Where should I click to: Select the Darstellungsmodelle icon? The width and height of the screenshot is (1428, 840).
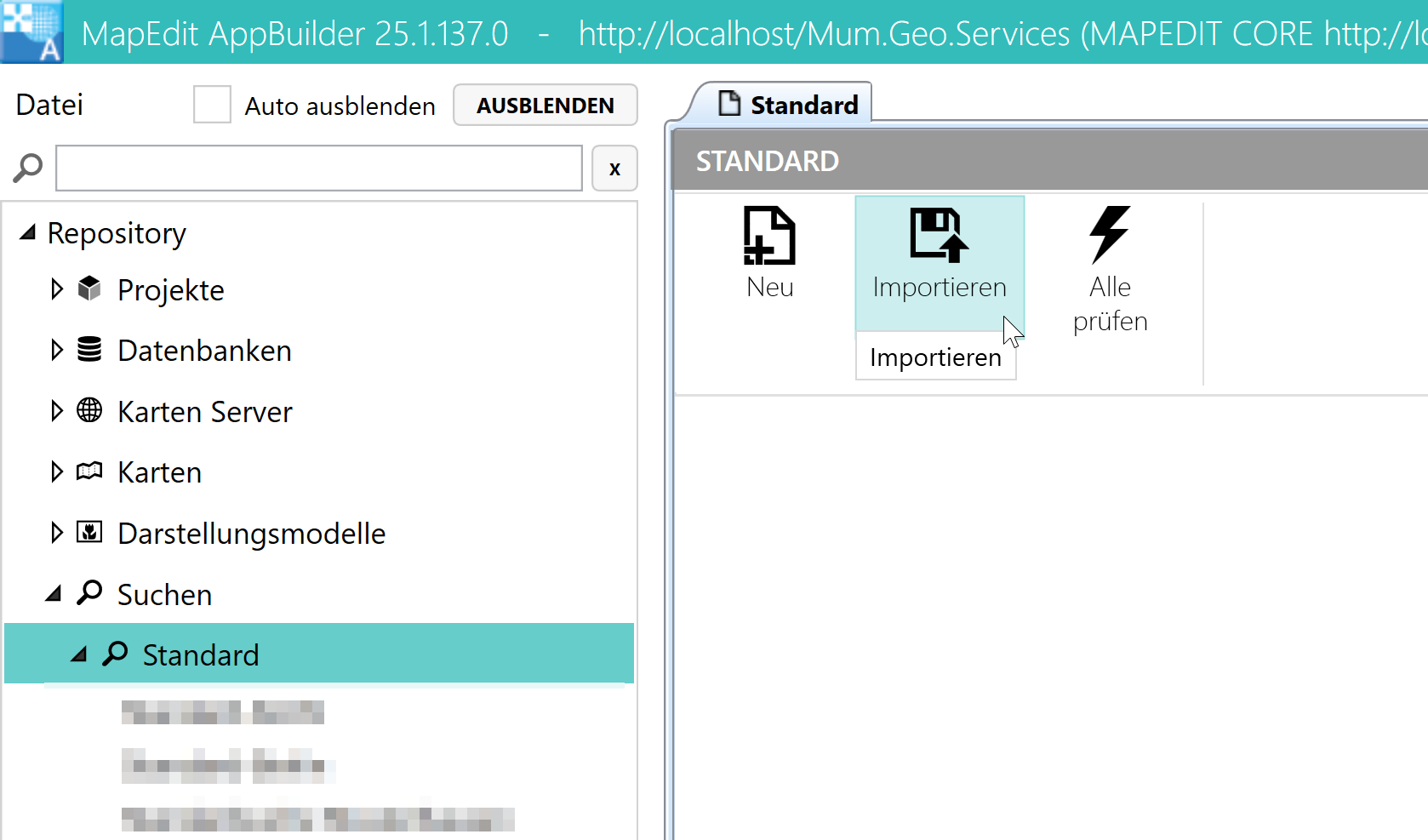pyautogui.click(x=89, y=533)
